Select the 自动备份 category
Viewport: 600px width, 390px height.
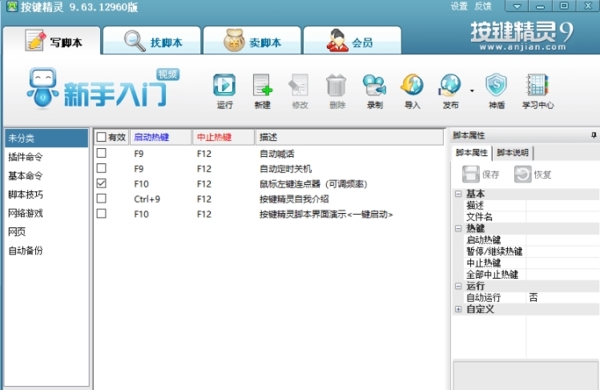[x=47, y=251]
